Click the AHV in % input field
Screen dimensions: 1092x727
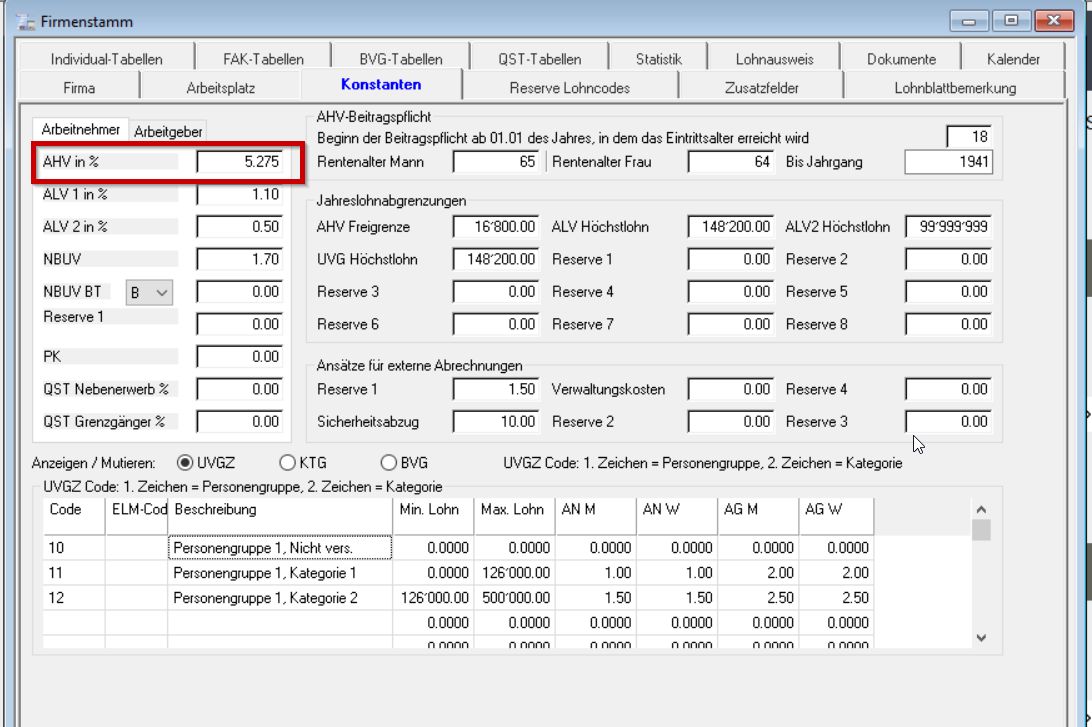pyautogui.click(x=240, y=162)
